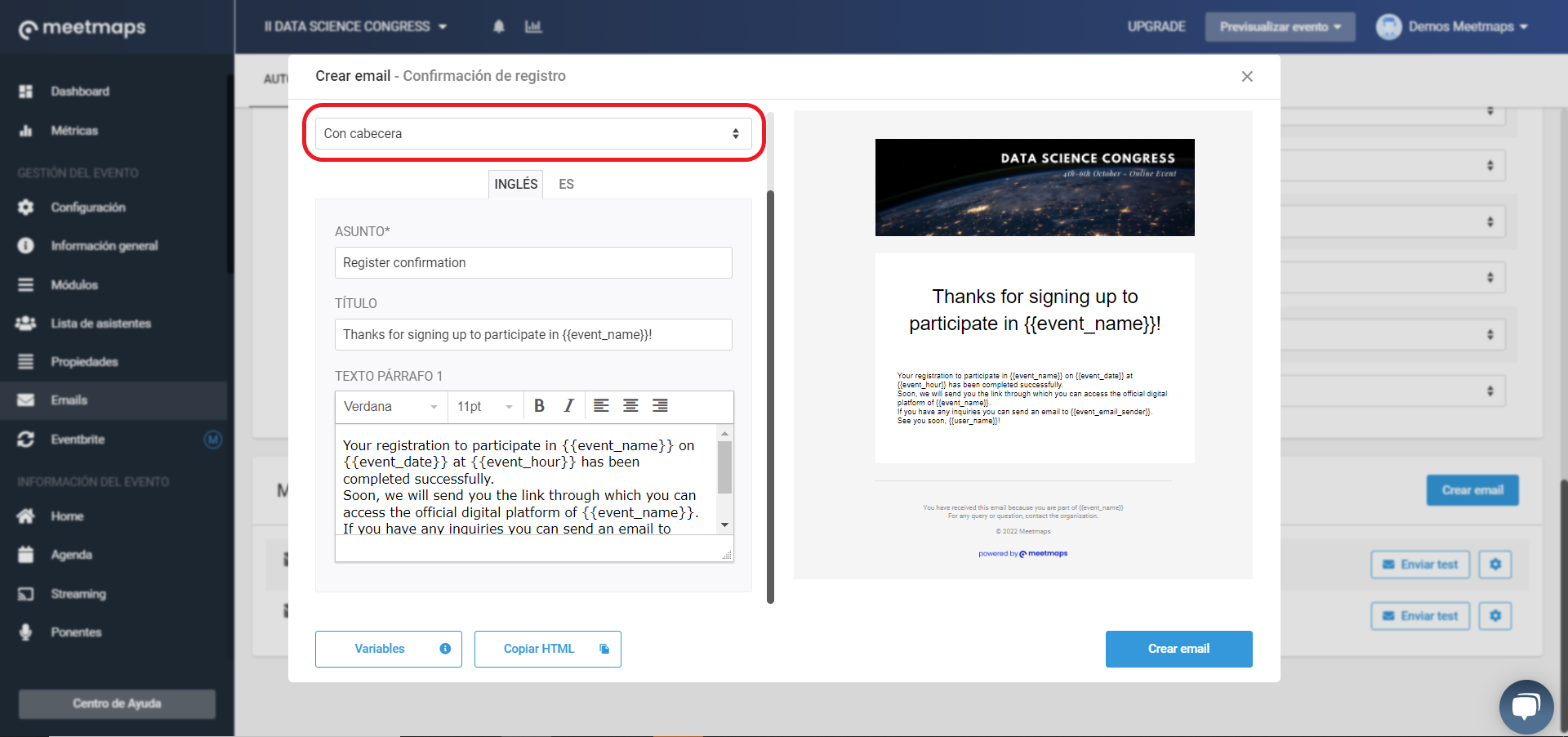Viewport: 1568px width, 737px height.
Task: Open the Con cabecera template dropdown
Action: (532, 134)
